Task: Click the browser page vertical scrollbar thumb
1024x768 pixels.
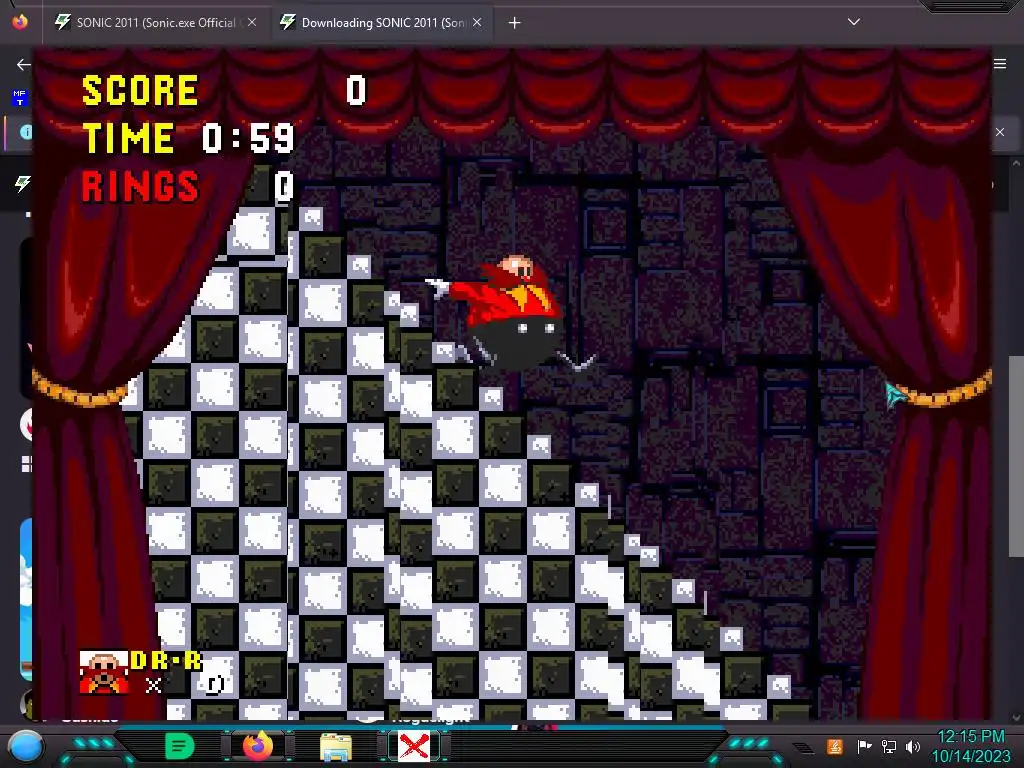Action: click(1016, 456)
